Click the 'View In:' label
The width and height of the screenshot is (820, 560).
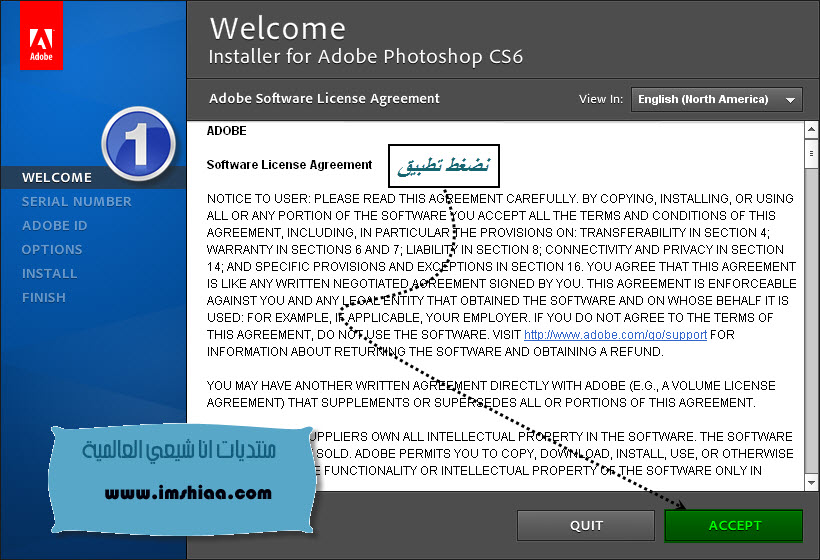[601, 99]
